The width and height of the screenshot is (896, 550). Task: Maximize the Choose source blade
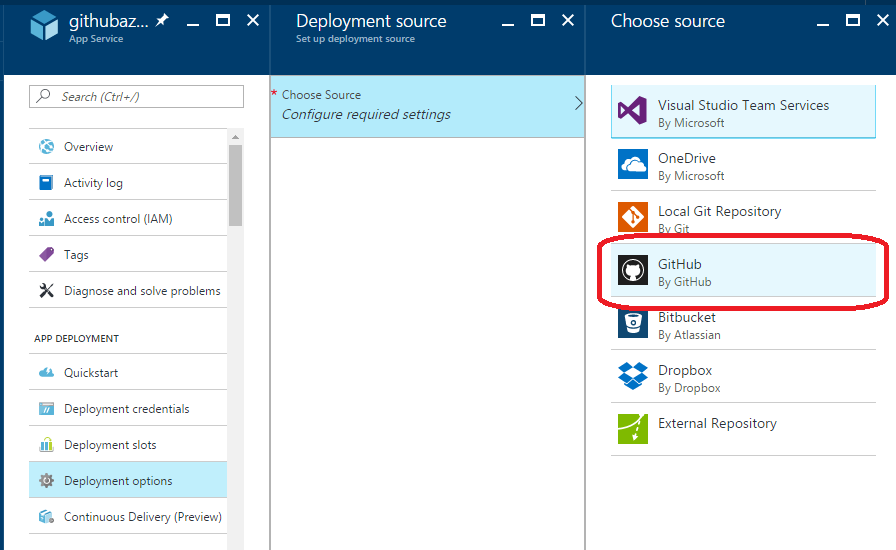pos(853,21)
